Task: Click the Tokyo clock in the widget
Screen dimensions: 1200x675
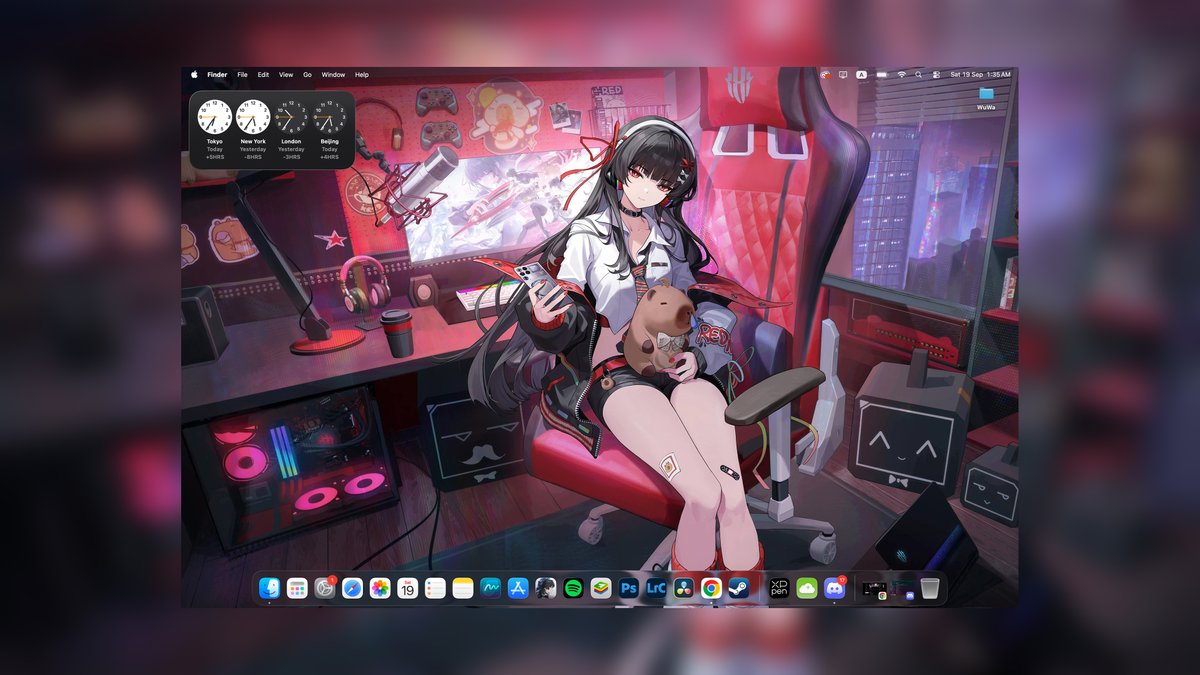Action: (214, 117)
